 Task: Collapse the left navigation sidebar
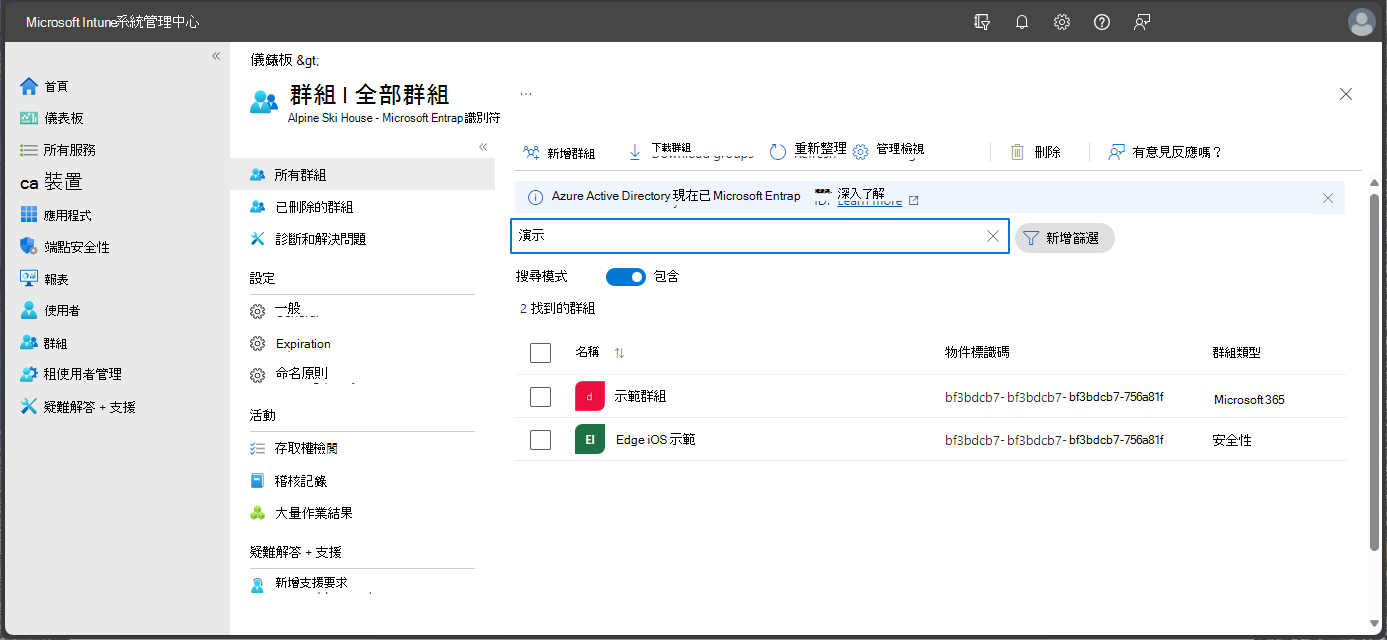[x=215, y=56]
